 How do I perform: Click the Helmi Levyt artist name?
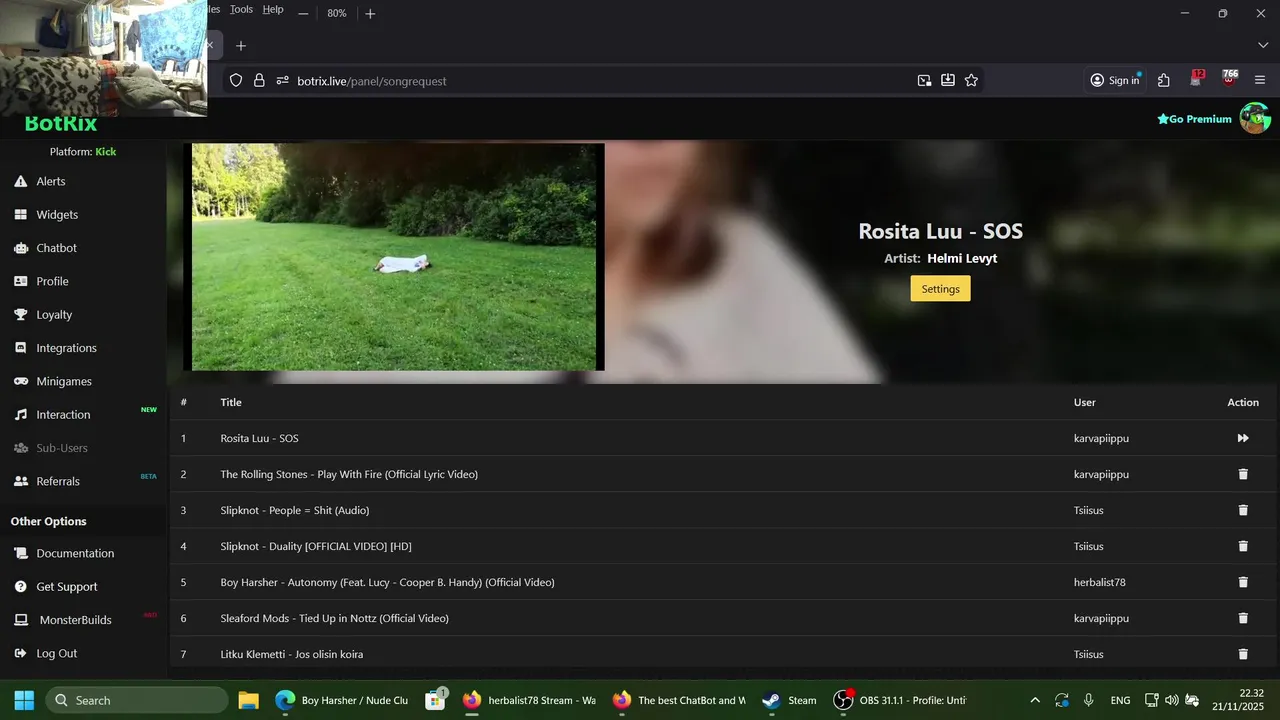click(x=962, y=258)
